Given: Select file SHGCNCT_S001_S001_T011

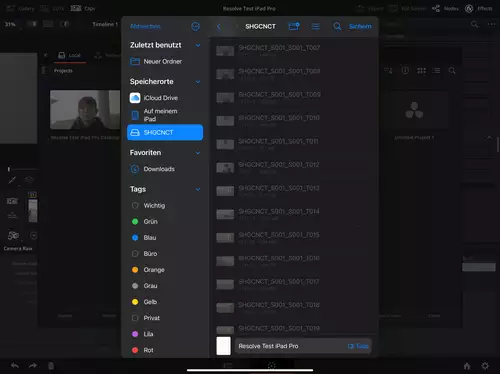Looking at the screenshot, I should click(294, 144).
